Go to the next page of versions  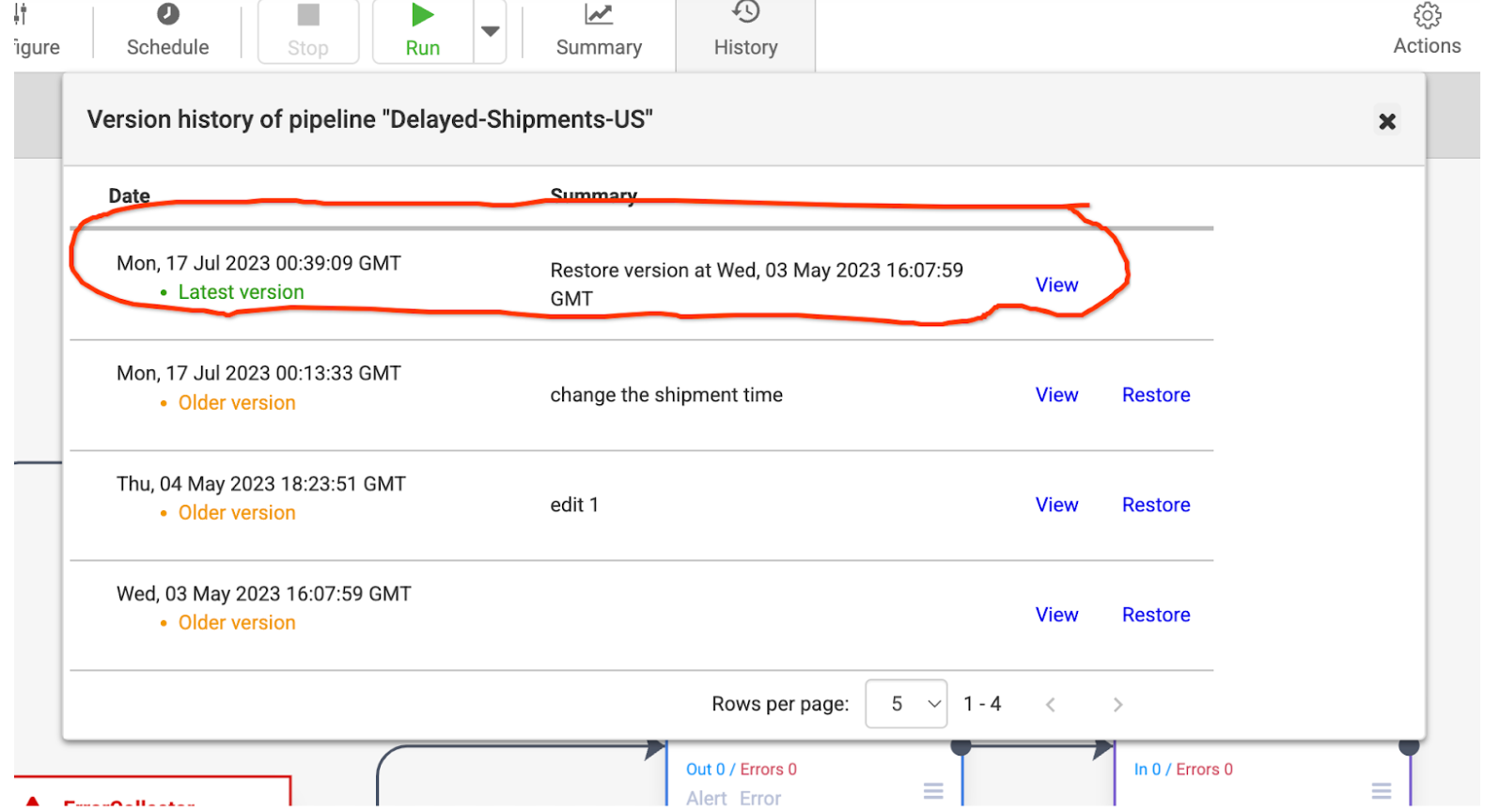coord(1118,705)
